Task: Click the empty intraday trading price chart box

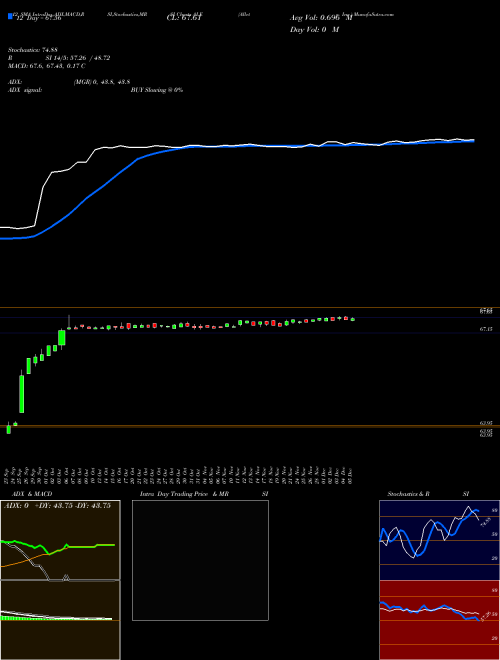Action: point(200,560)
